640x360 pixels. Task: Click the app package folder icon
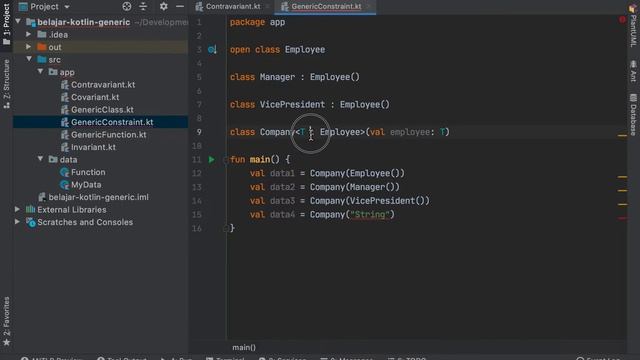(x=53, y=72)
